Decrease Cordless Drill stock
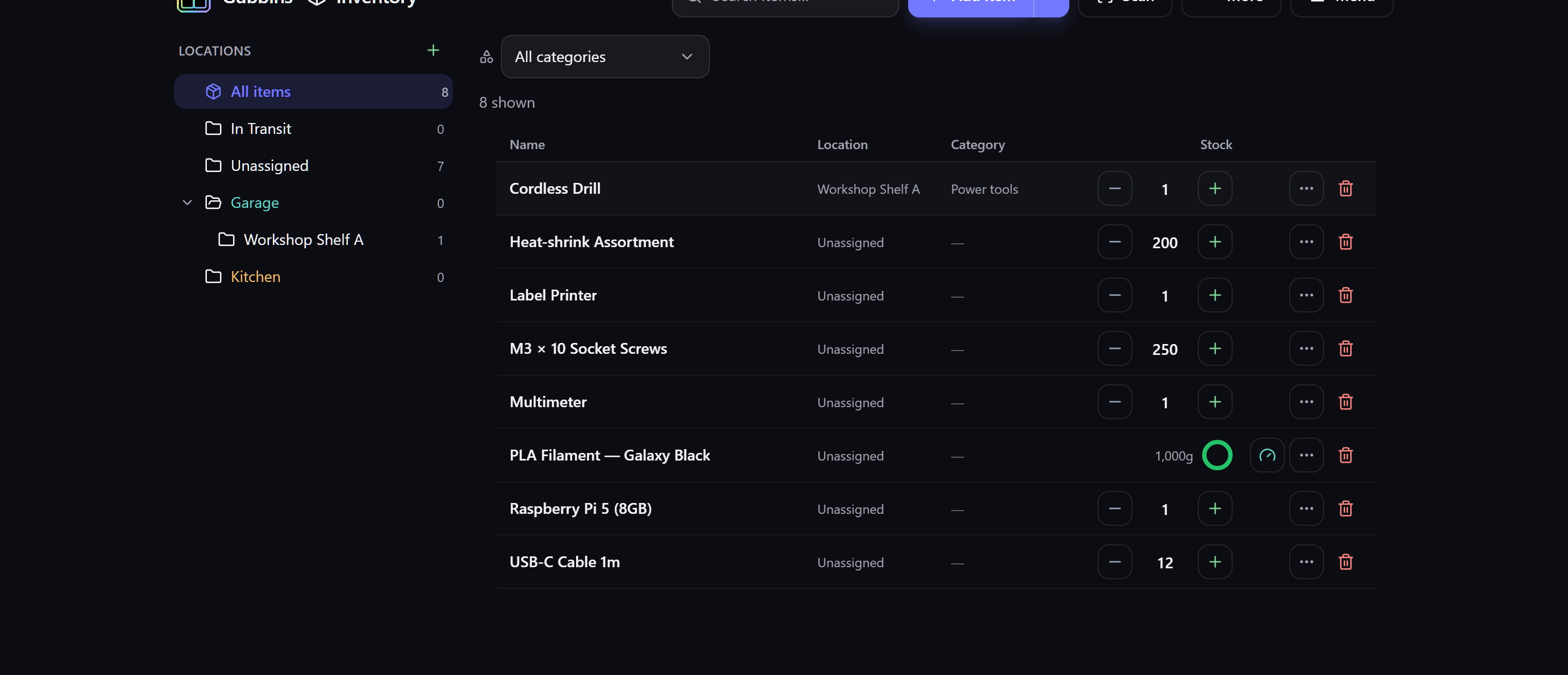This screenshot has width=1568, height=675. pyautogui.click(x=1114, y=189)
